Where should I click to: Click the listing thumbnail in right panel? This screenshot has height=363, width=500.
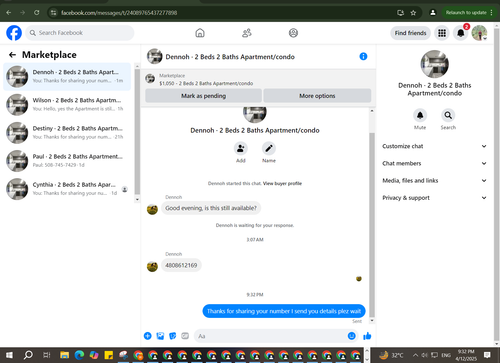tap(434, 64)
